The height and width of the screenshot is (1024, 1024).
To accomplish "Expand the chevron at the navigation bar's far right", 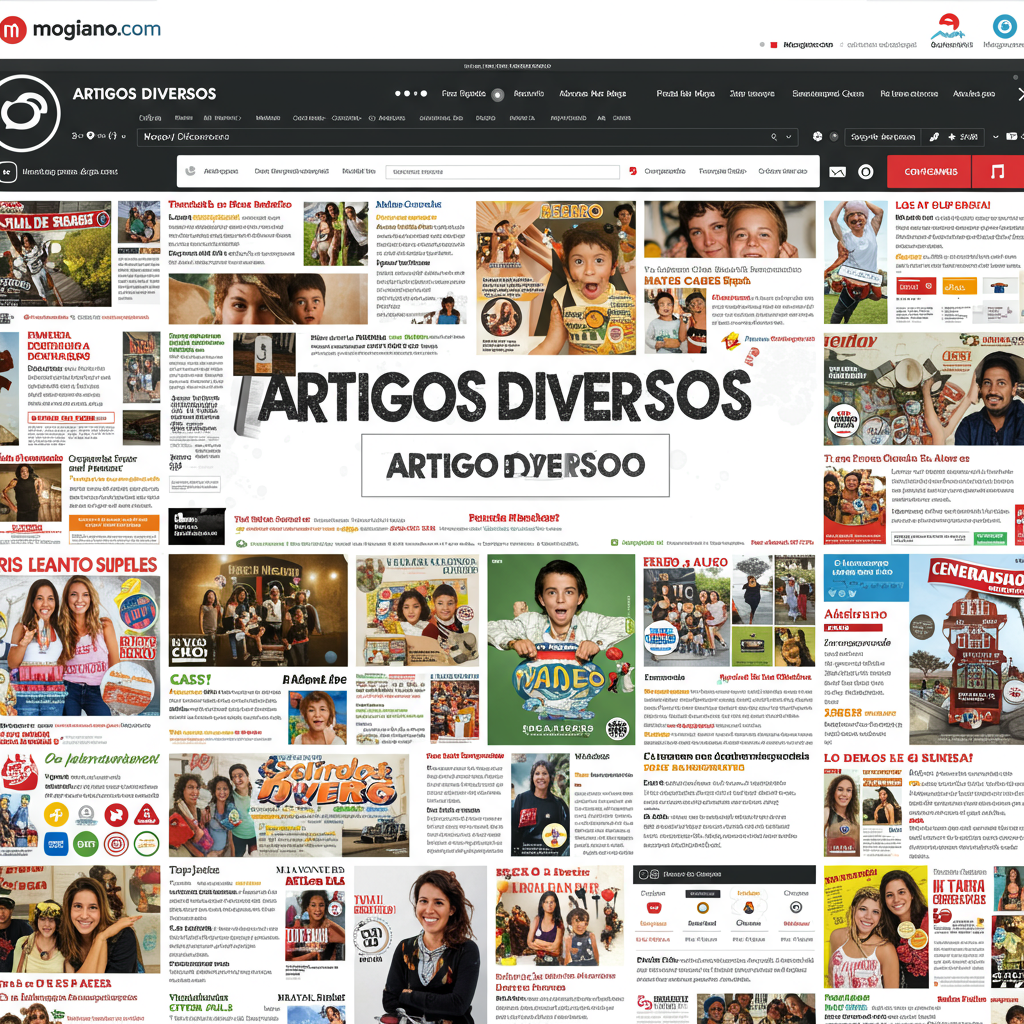I will coord(1019,94).
